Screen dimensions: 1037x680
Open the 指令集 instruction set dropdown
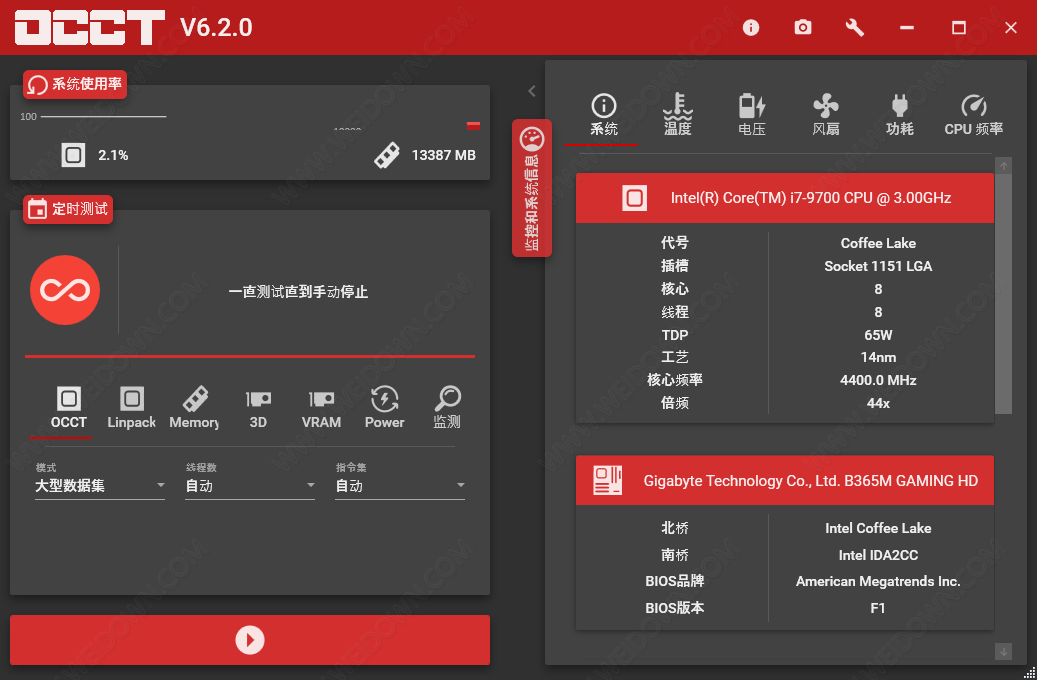click(400, 486)
